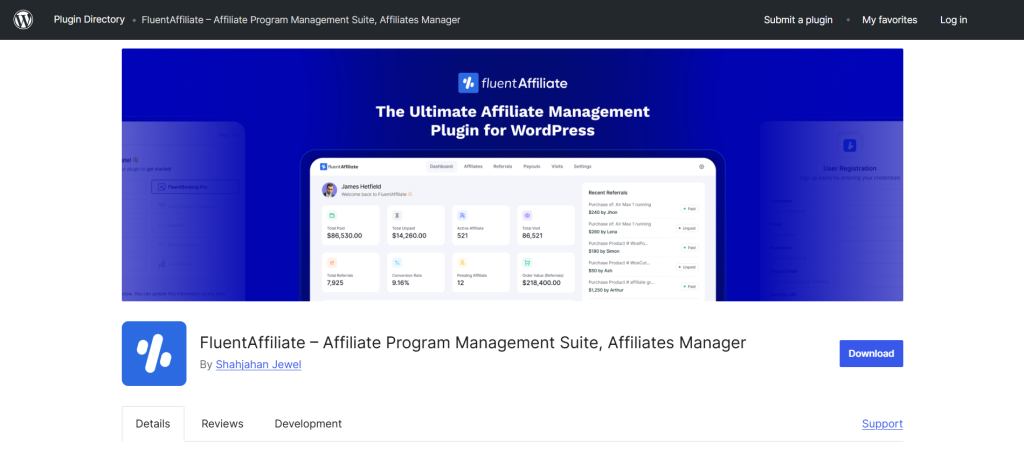Click the James Hetfield avatar in banner
This screenshot has height=449, width=1024.
click(x=330, y=190)
